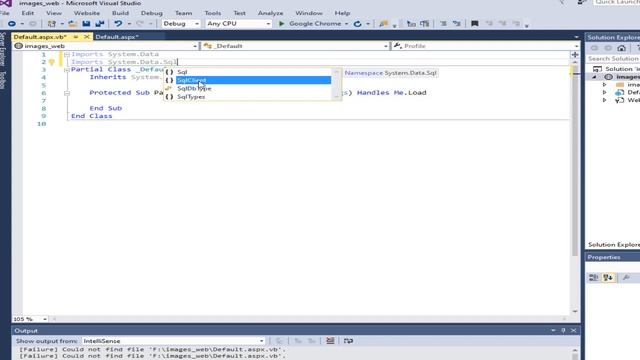Click the Categorized icon in Properties panel
This screenshot has height=360, width=640.
[593, 278]
